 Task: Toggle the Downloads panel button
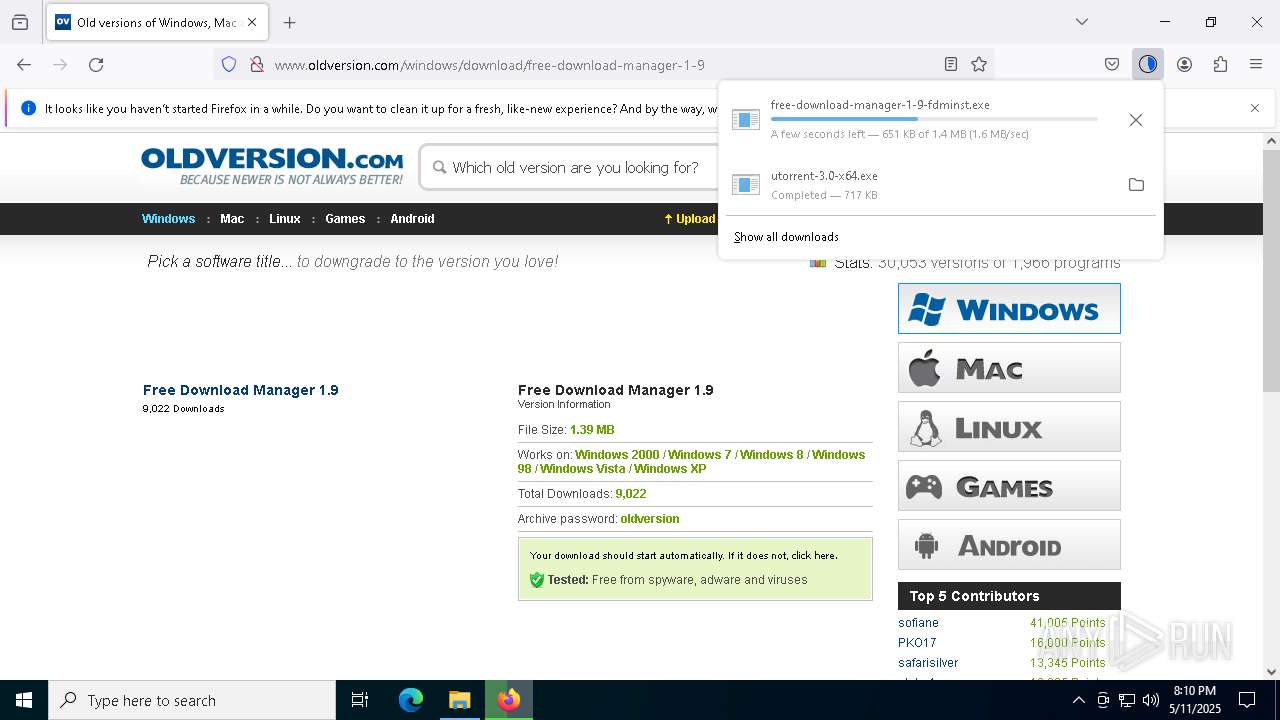pos(1148,64)
